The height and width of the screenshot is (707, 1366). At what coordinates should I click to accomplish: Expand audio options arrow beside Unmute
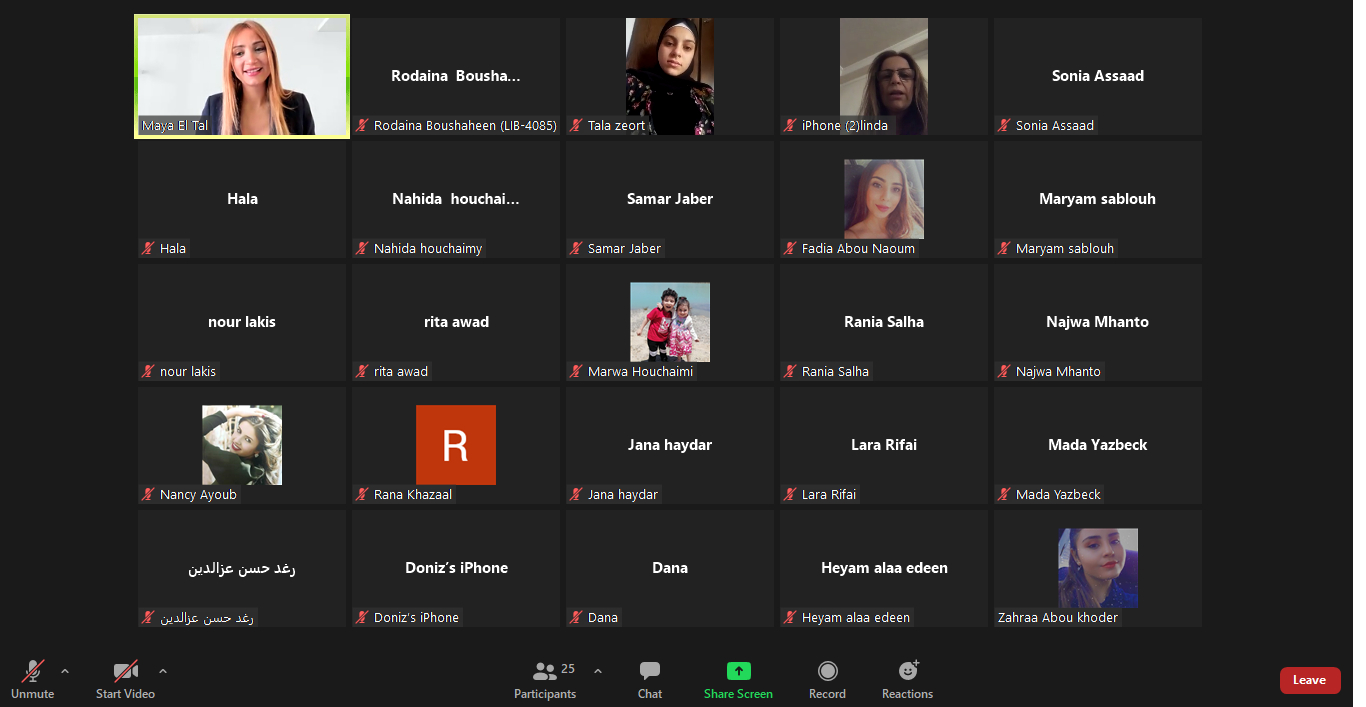tap(65, 671)
